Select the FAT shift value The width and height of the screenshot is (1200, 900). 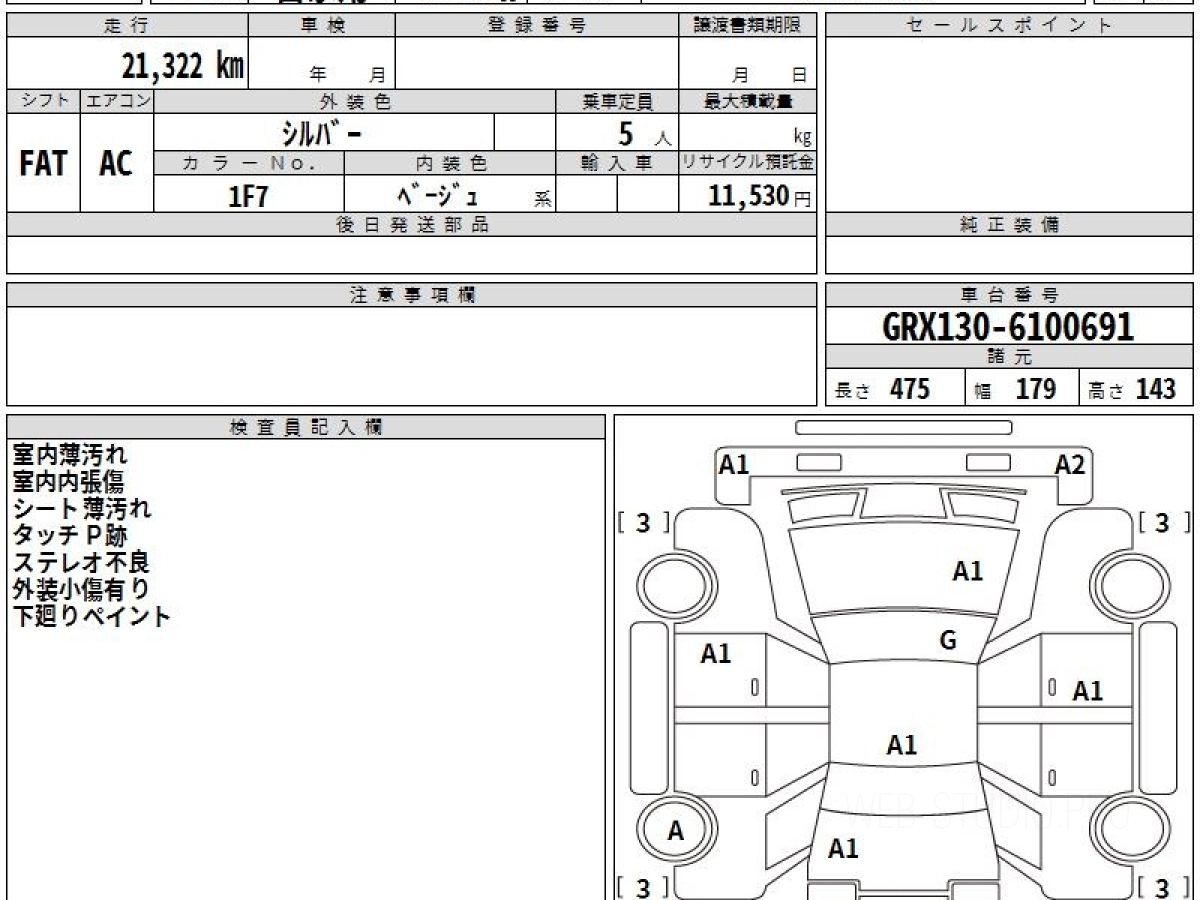[43, 163]
